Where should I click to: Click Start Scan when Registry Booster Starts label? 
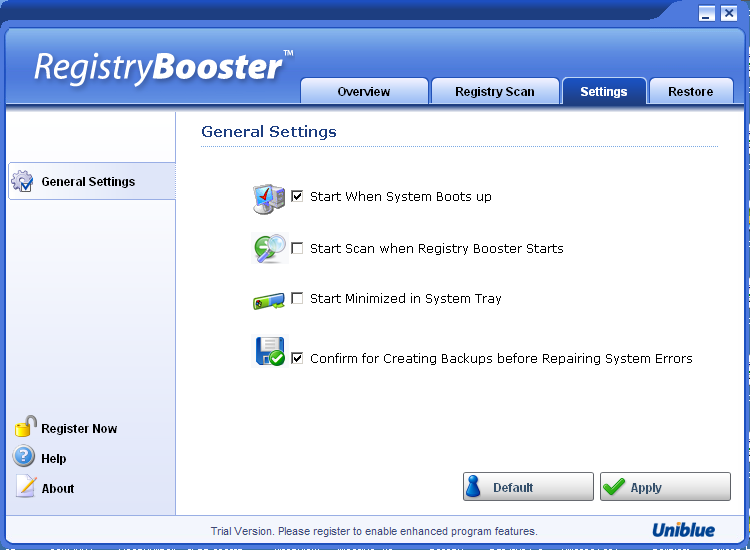pyautogui.click(x=437, y=249)
